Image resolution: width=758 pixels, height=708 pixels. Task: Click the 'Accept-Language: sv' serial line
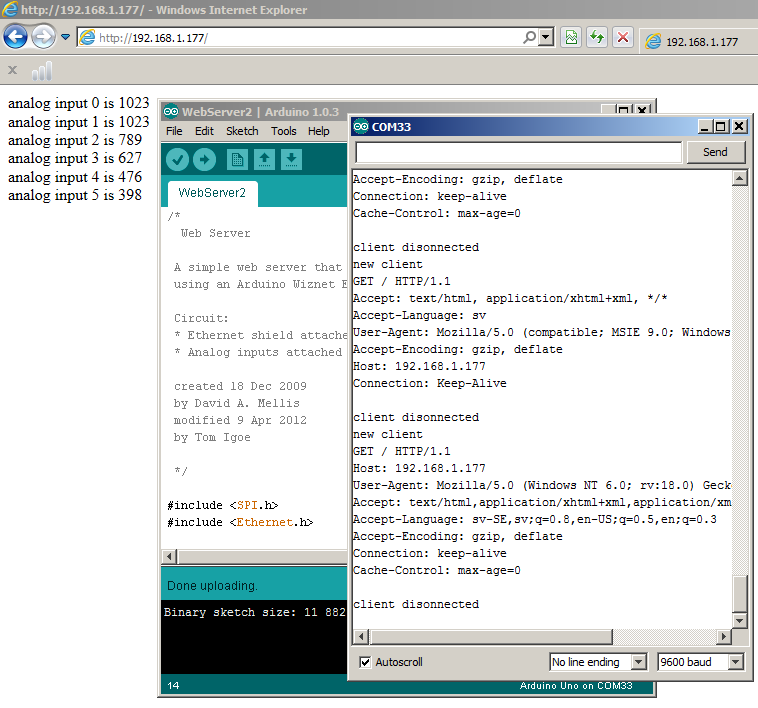pyautogui.click(x=419, y=316)
